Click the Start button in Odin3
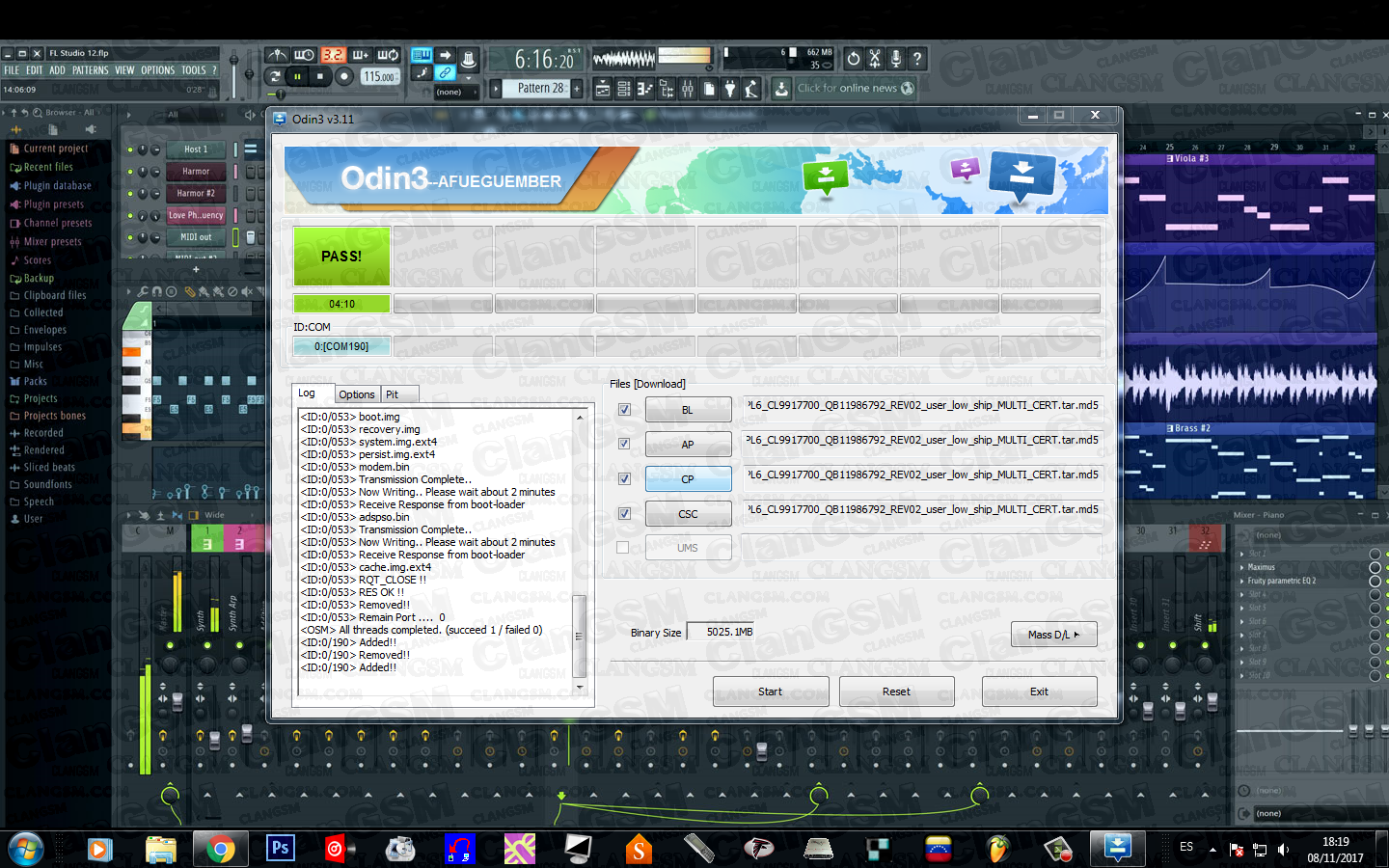The width and height of the screenshot is (1389, 868). pos(770,692)
